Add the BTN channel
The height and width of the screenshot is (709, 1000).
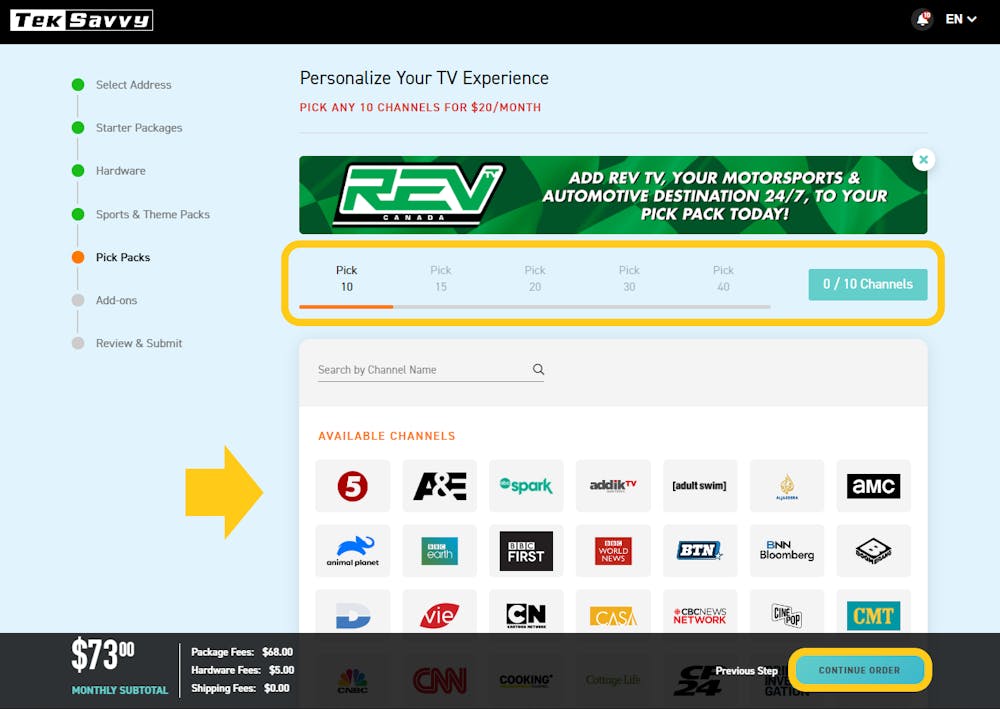click(x=700, y=551)
